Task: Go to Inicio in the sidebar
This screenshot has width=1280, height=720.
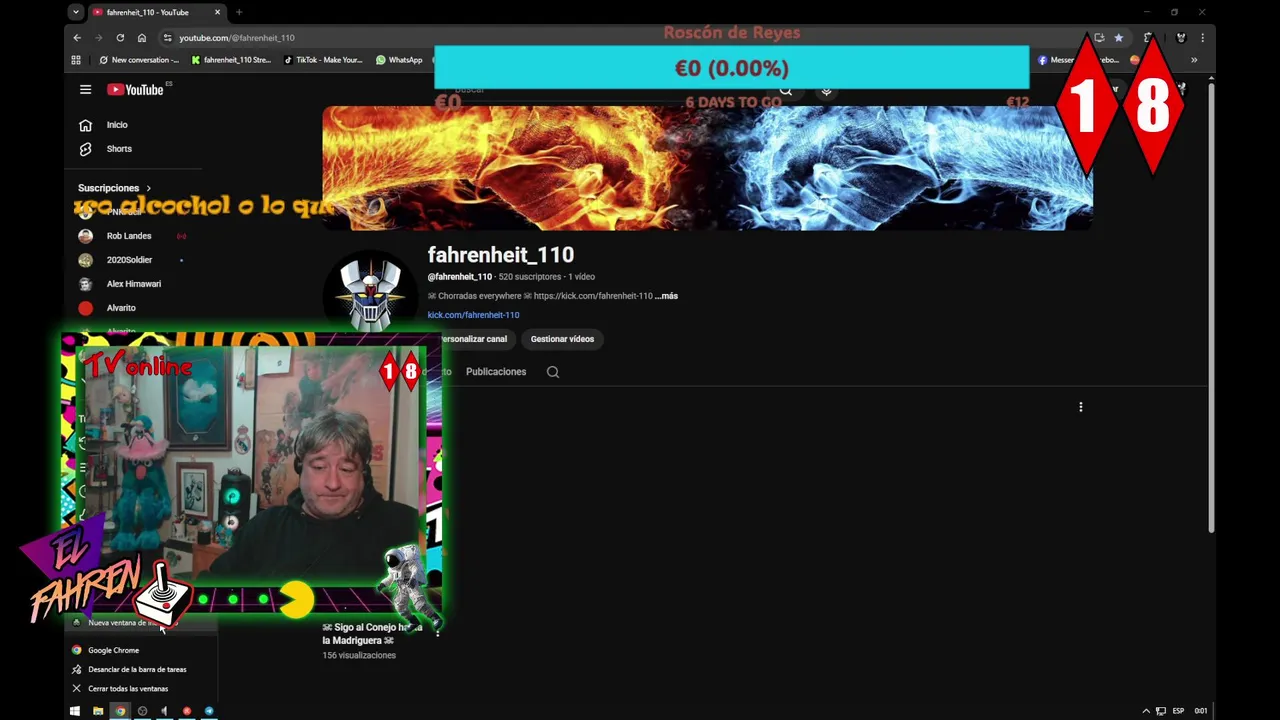Action: click(x=117, y=125)
